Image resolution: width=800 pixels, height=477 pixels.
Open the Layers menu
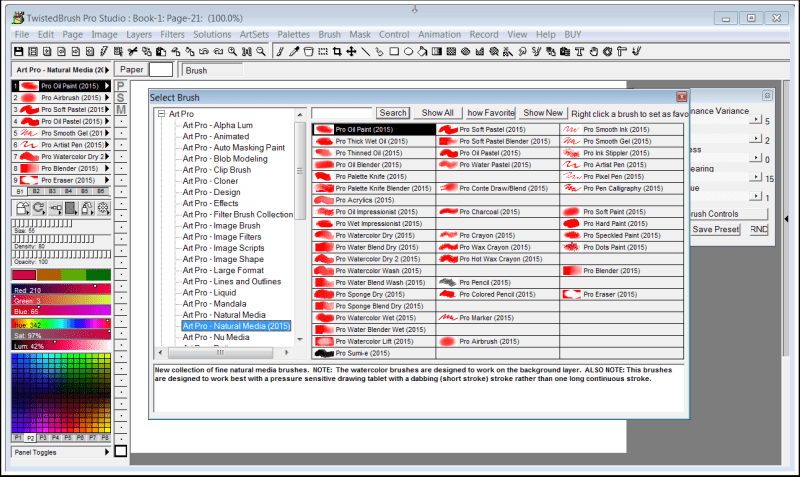[x=139, y=34]
